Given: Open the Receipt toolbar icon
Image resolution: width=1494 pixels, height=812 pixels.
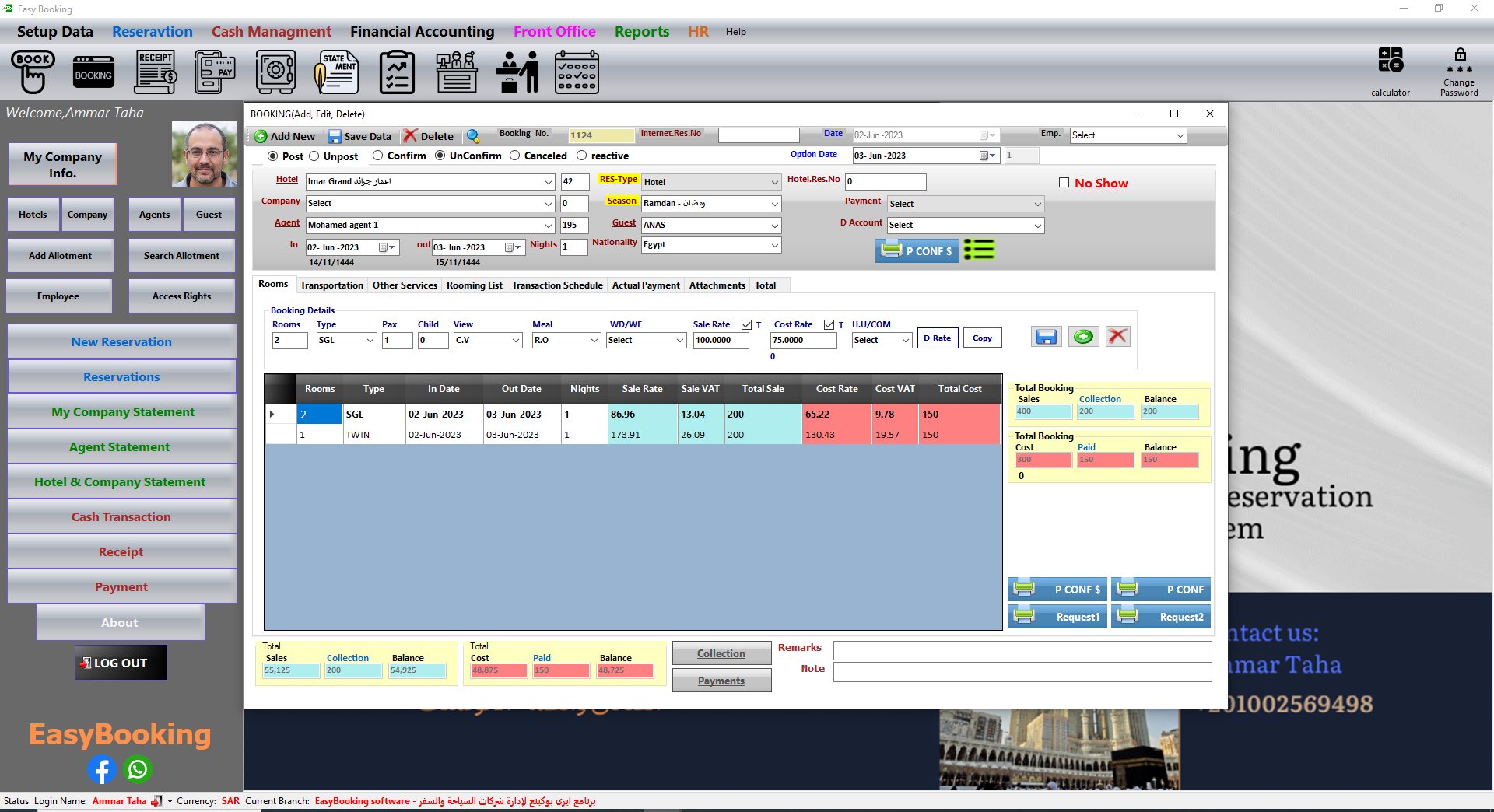Looking at the screenshot, I should 156,72.
